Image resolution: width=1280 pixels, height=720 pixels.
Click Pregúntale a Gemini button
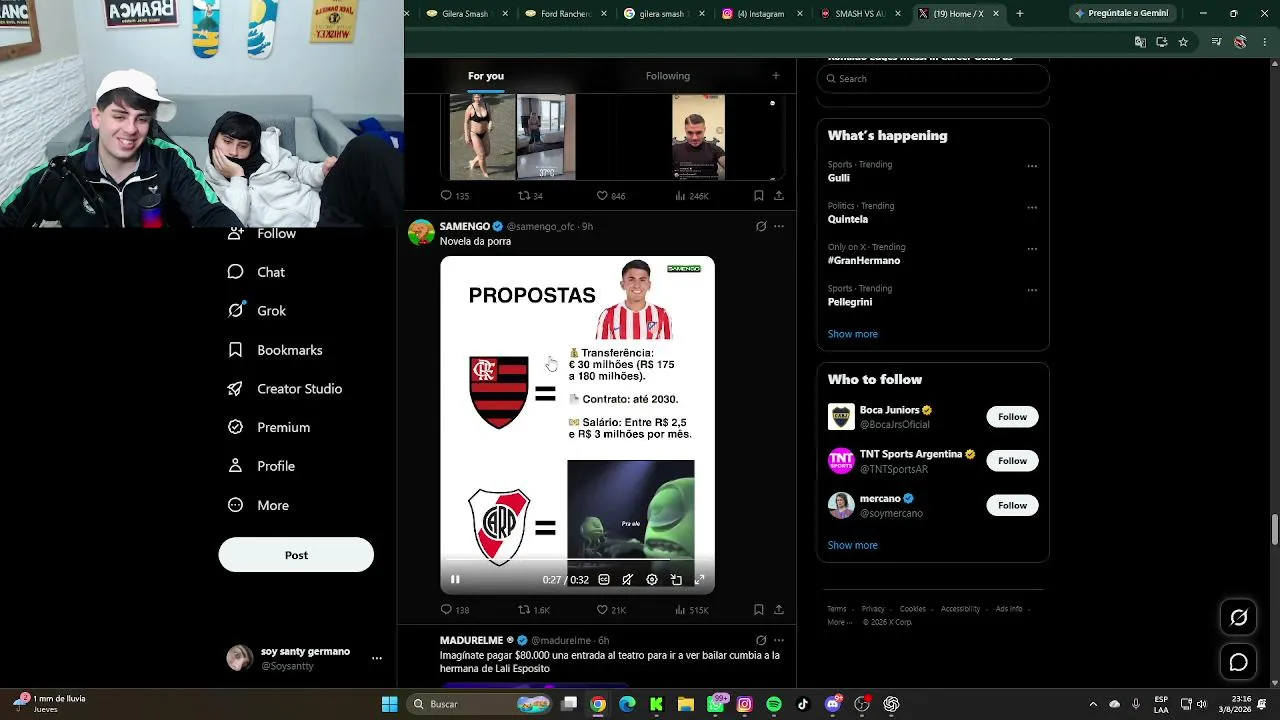click(x=1121, y=14)
